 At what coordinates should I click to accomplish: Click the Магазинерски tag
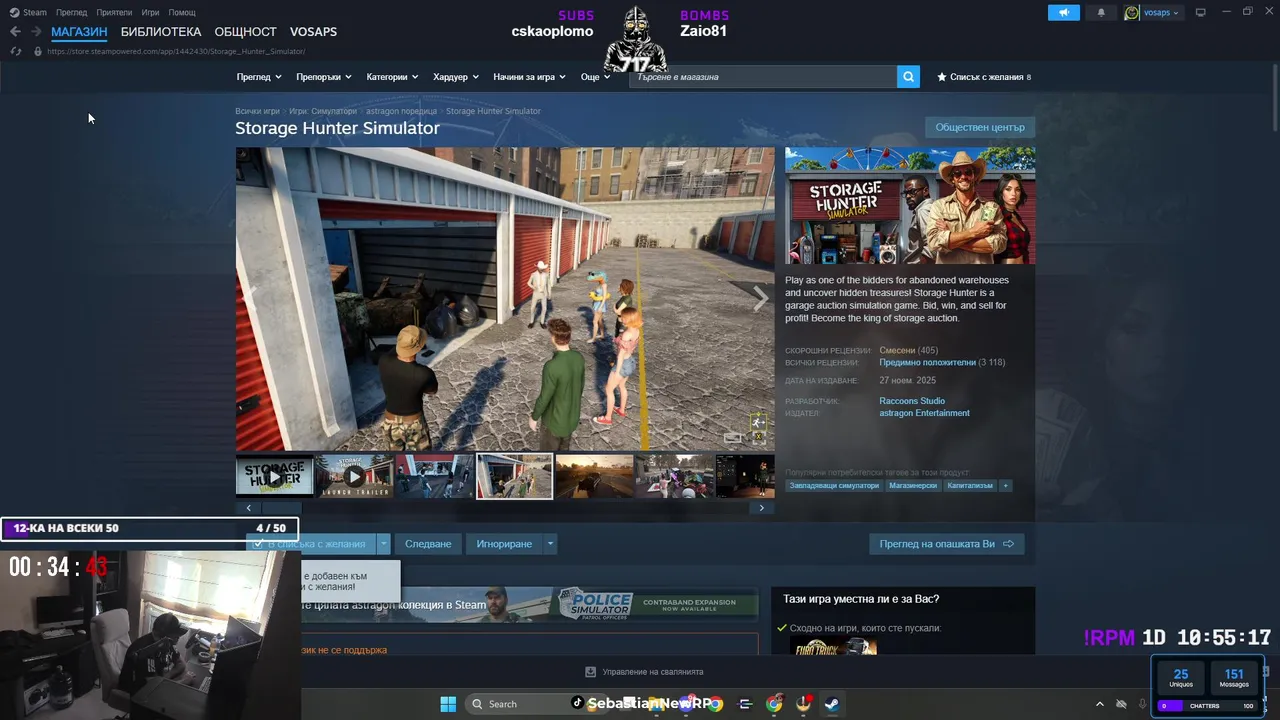pyautogui.click(x=913, y=486)
